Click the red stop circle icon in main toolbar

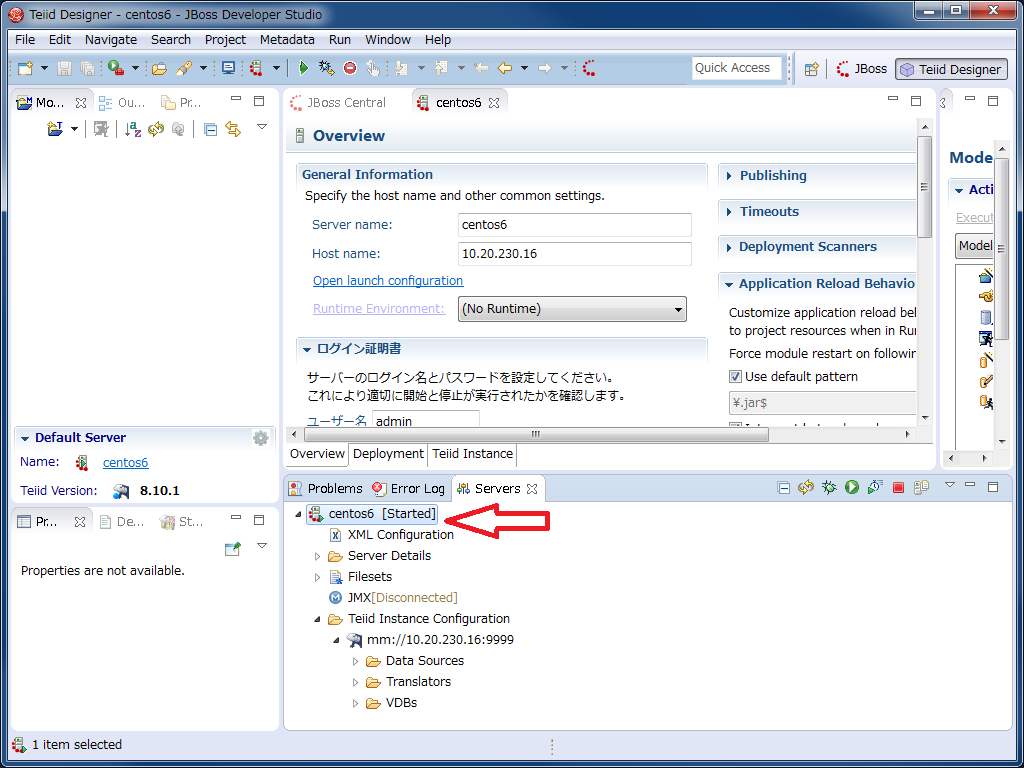[350, 68]
